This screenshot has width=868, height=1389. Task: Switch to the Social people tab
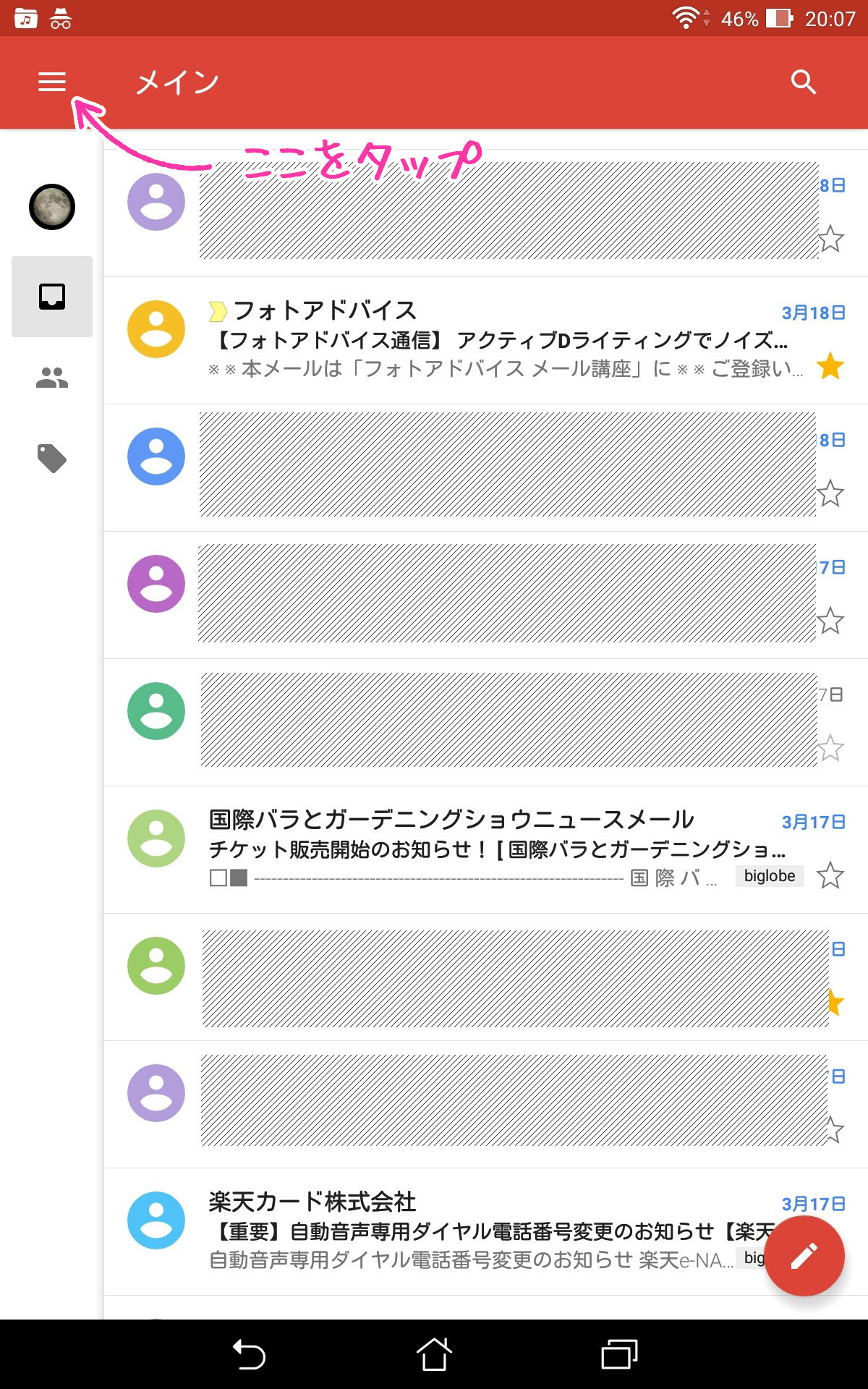(x=52, y=378)
